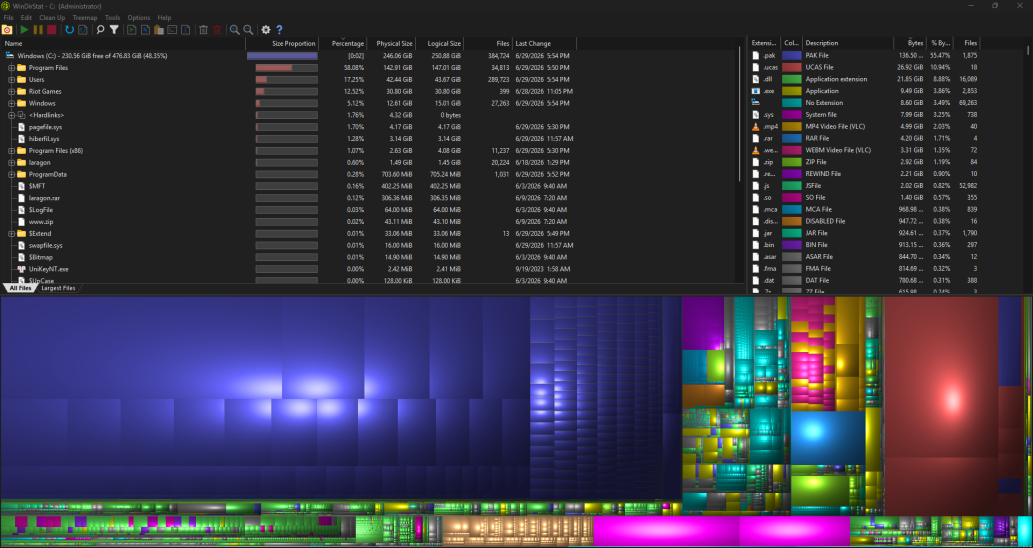Open the Clean Up menu
1033x548 pixels.
pyautogui.click(x=52, y=18)
